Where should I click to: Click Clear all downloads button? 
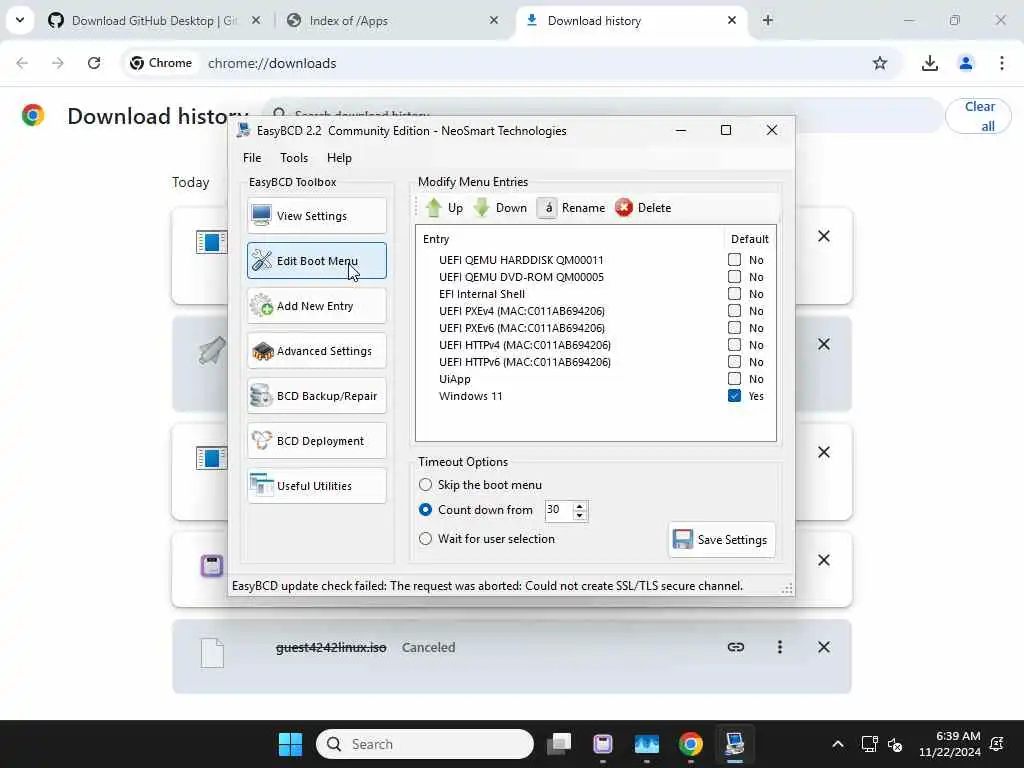(979, 116)
